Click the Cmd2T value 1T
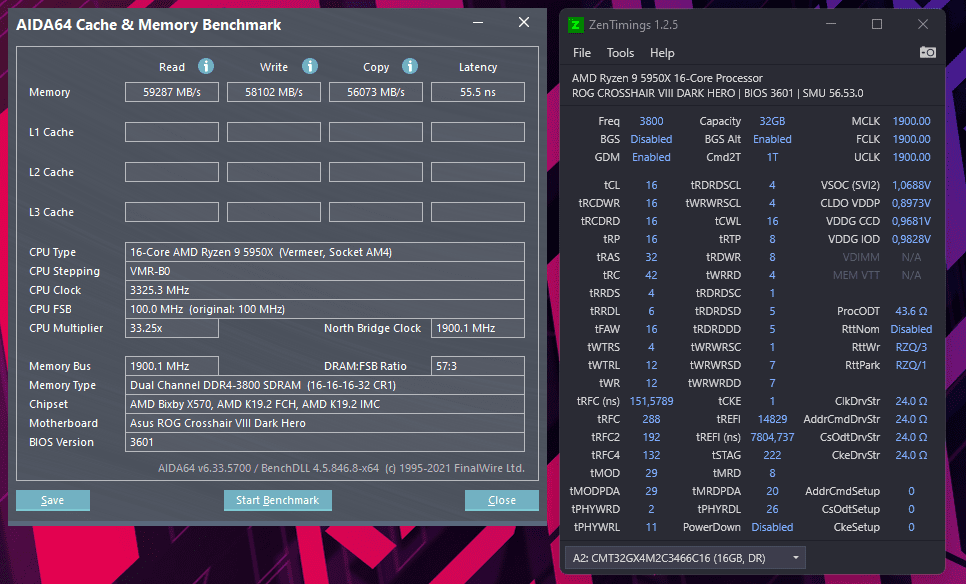966x584 pixels. tap(772, 157)
